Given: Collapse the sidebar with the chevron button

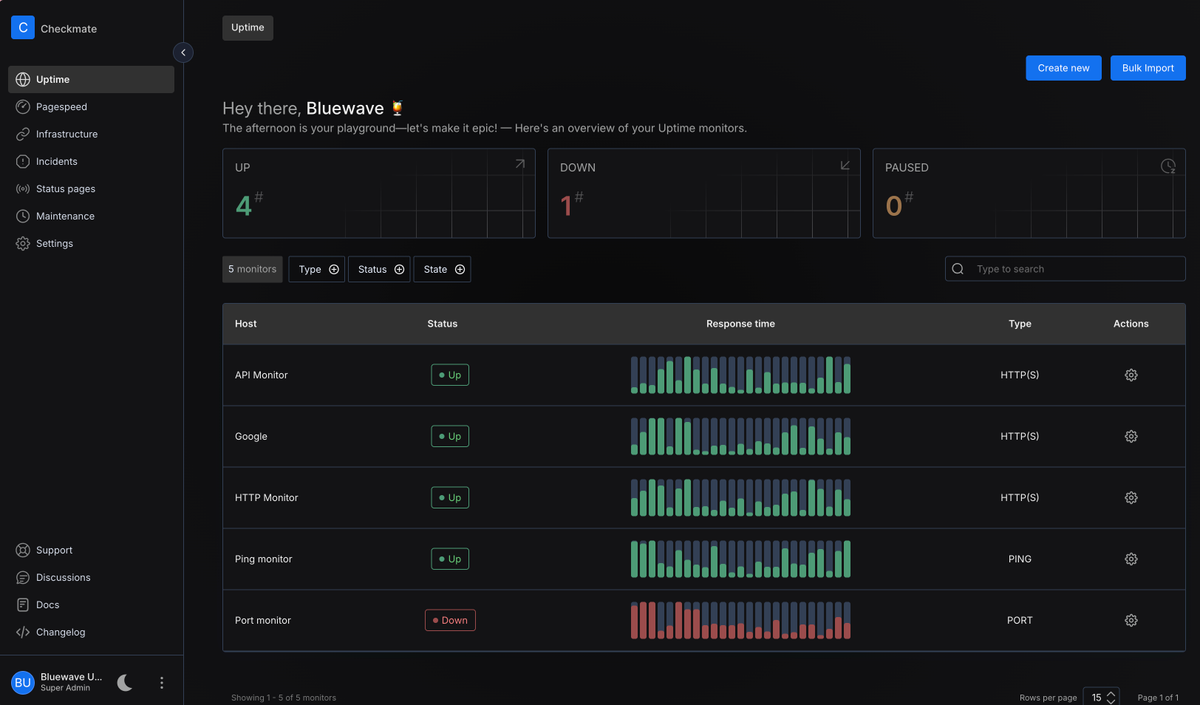Looking at the screenshot, I should [x=183, y=52].
